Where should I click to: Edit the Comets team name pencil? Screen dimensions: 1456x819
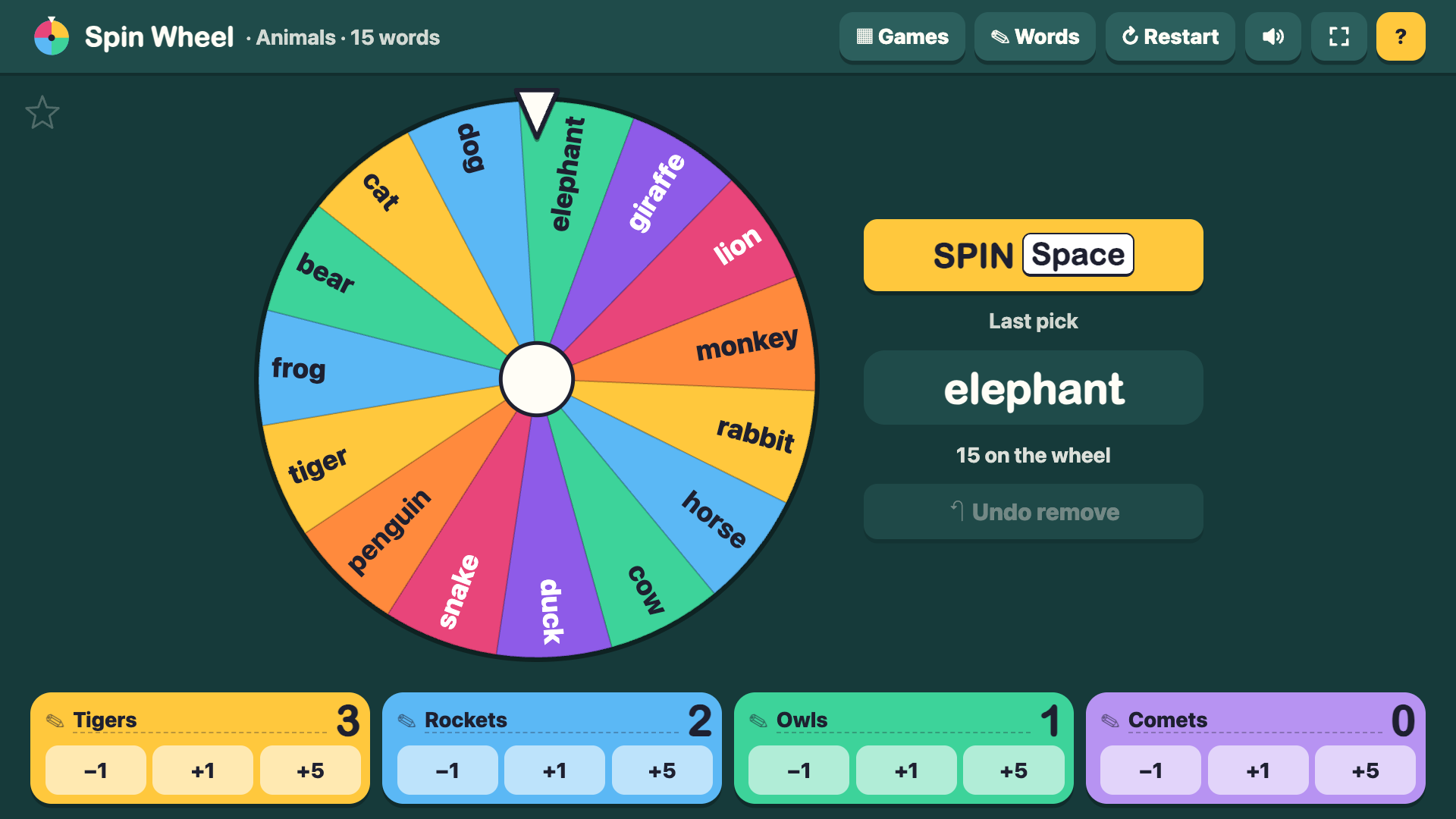click(x=1110, y=720)
